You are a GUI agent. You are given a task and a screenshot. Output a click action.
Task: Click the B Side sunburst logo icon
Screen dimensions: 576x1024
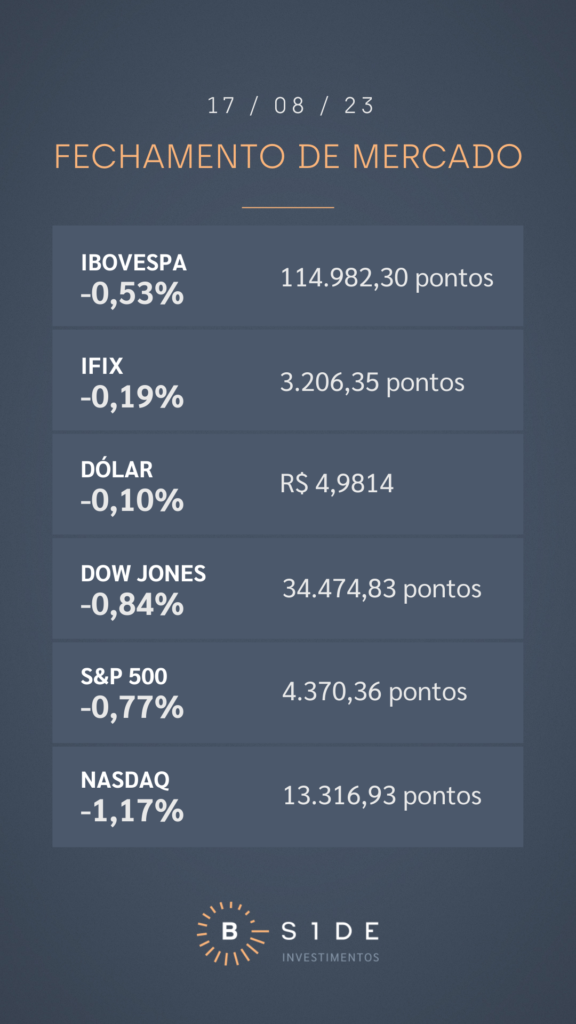229,933
